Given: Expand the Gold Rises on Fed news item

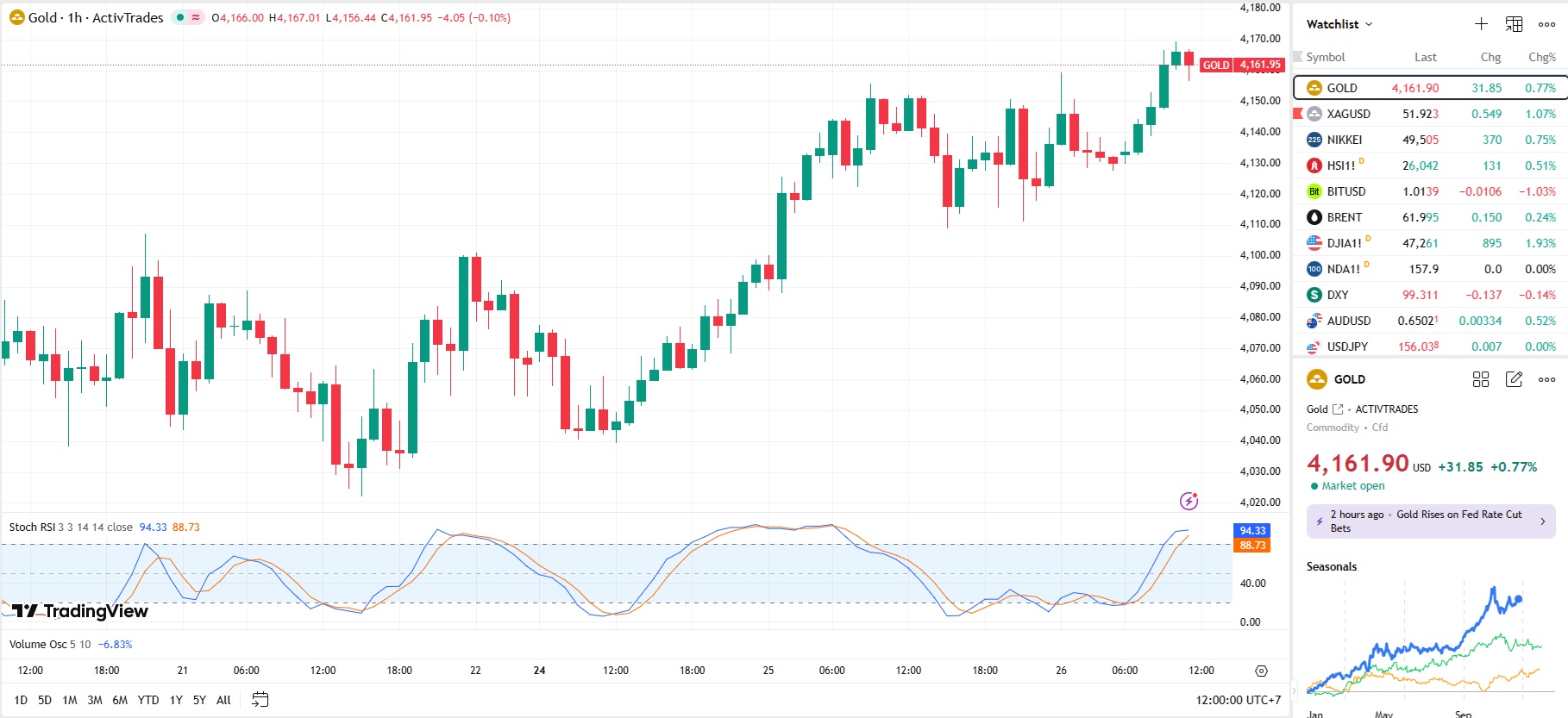Looking at the screenshot, I should 1431,521.
